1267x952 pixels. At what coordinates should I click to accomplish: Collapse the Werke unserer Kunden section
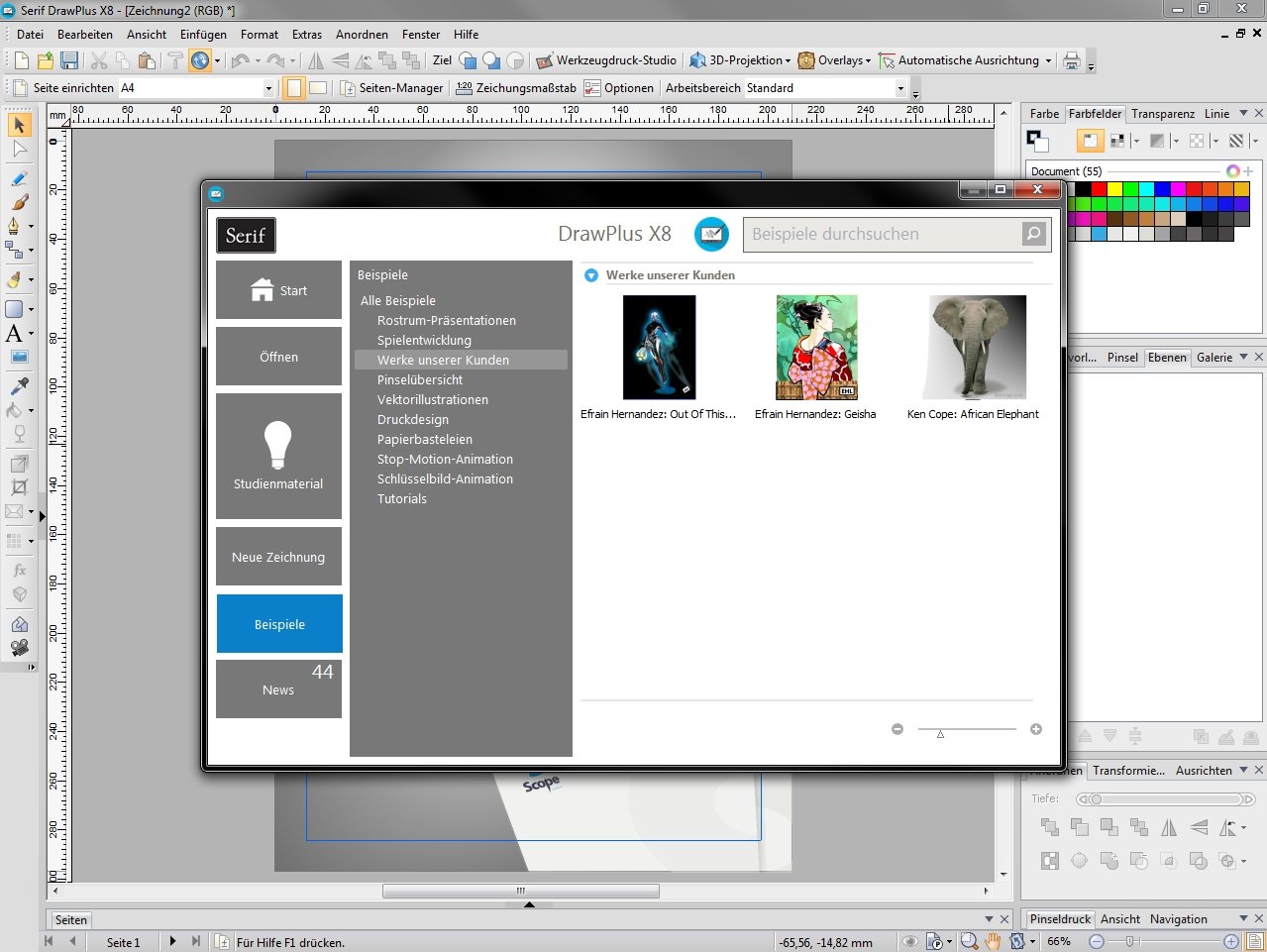pyautogui.click(x=591, y=275)
